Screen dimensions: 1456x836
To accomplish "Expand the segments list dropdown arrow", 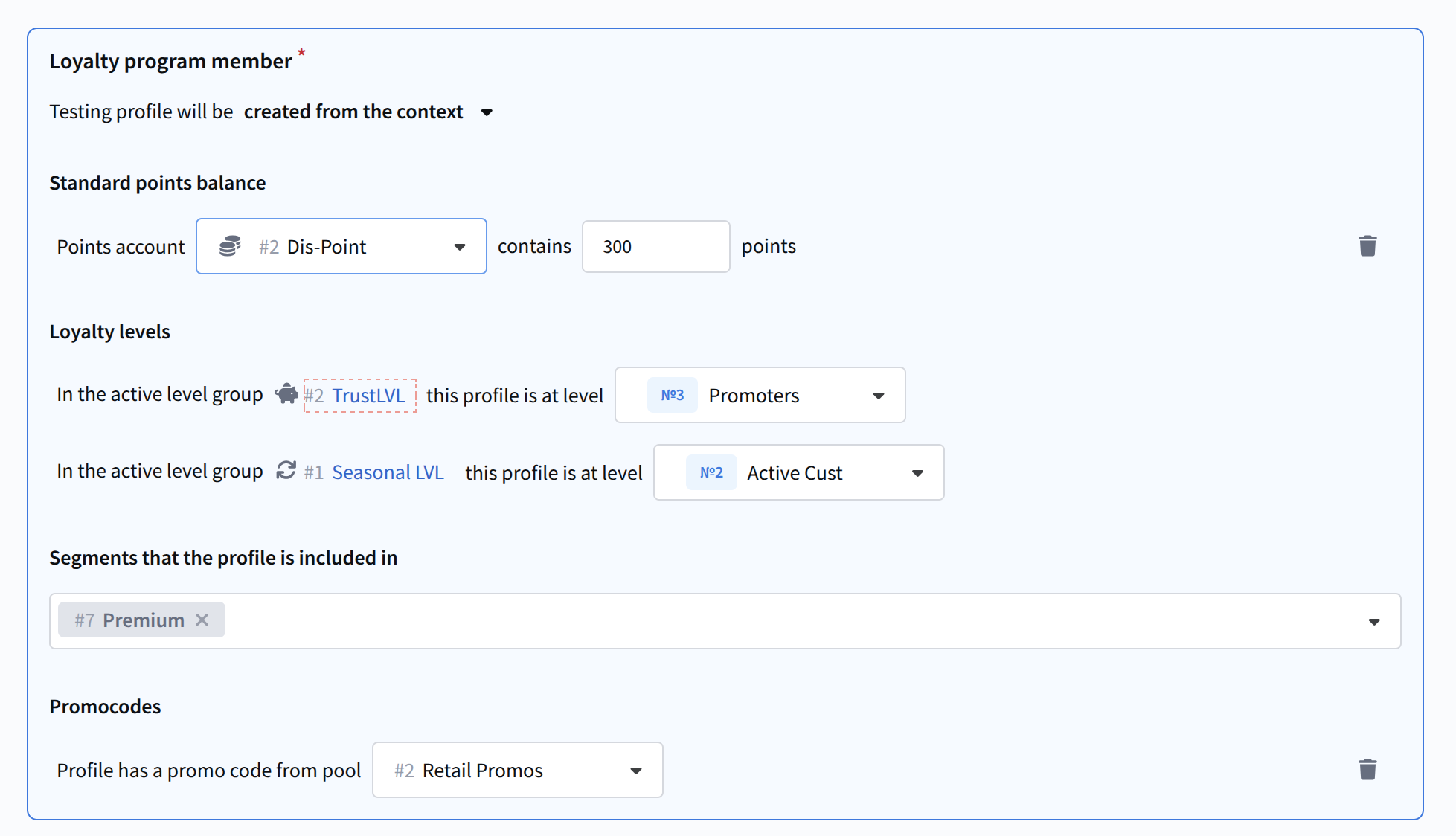I will pos(1373,621).
